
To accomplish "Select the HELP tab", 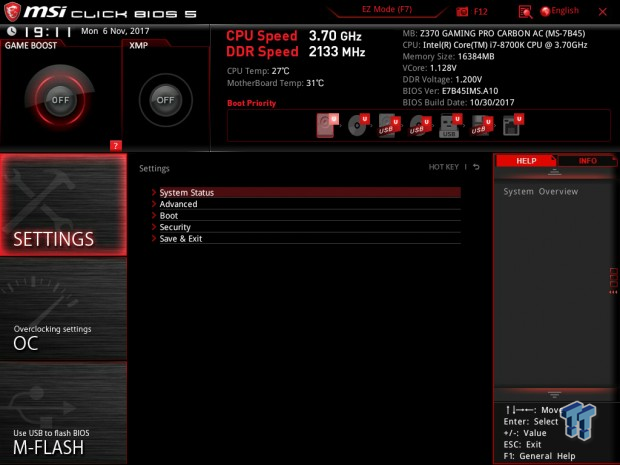I will coord(526,160).
